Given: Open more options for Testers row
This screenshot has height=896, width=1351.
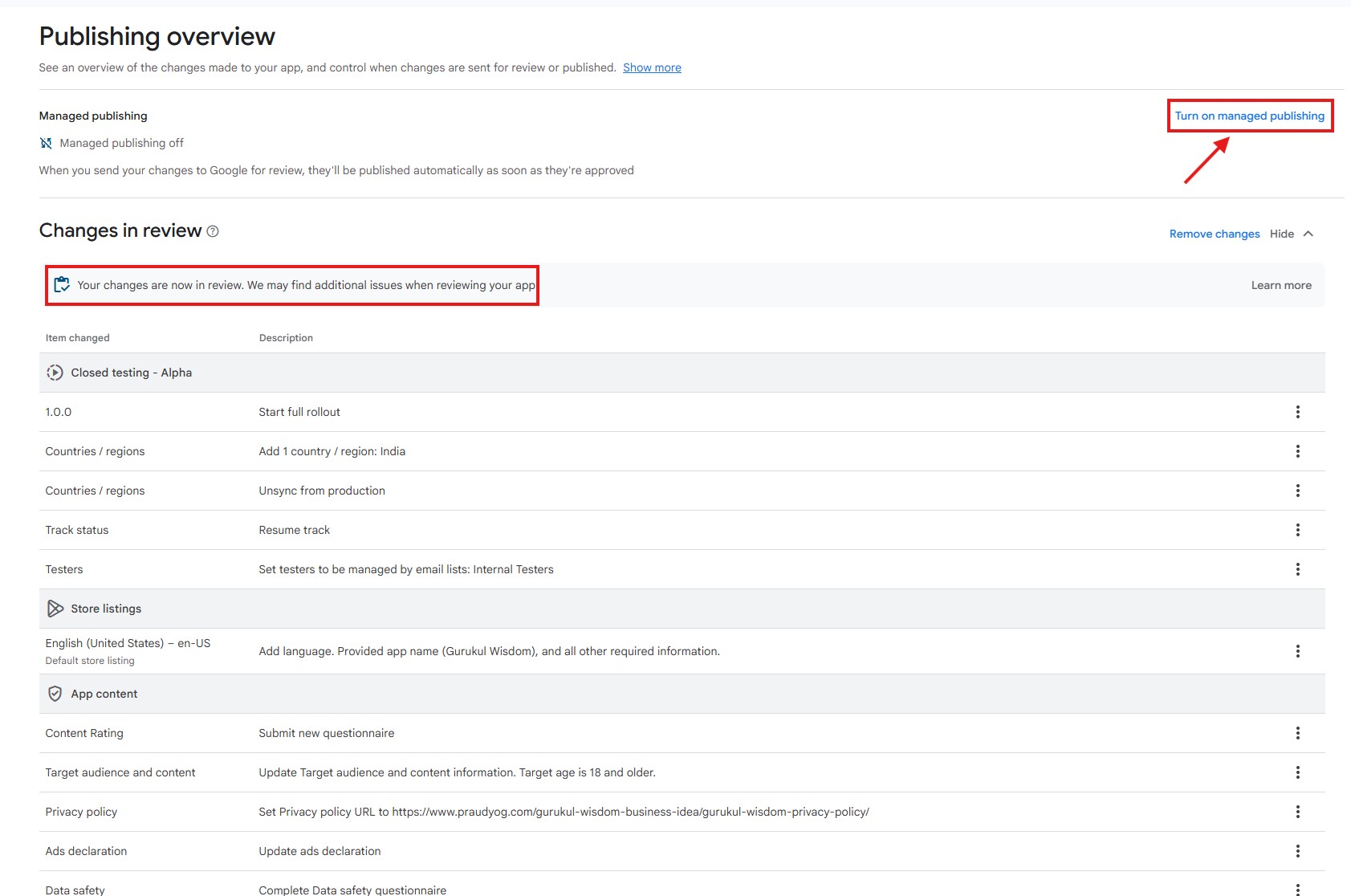Looking at the screenshot, I should (x=1297, y=569).
